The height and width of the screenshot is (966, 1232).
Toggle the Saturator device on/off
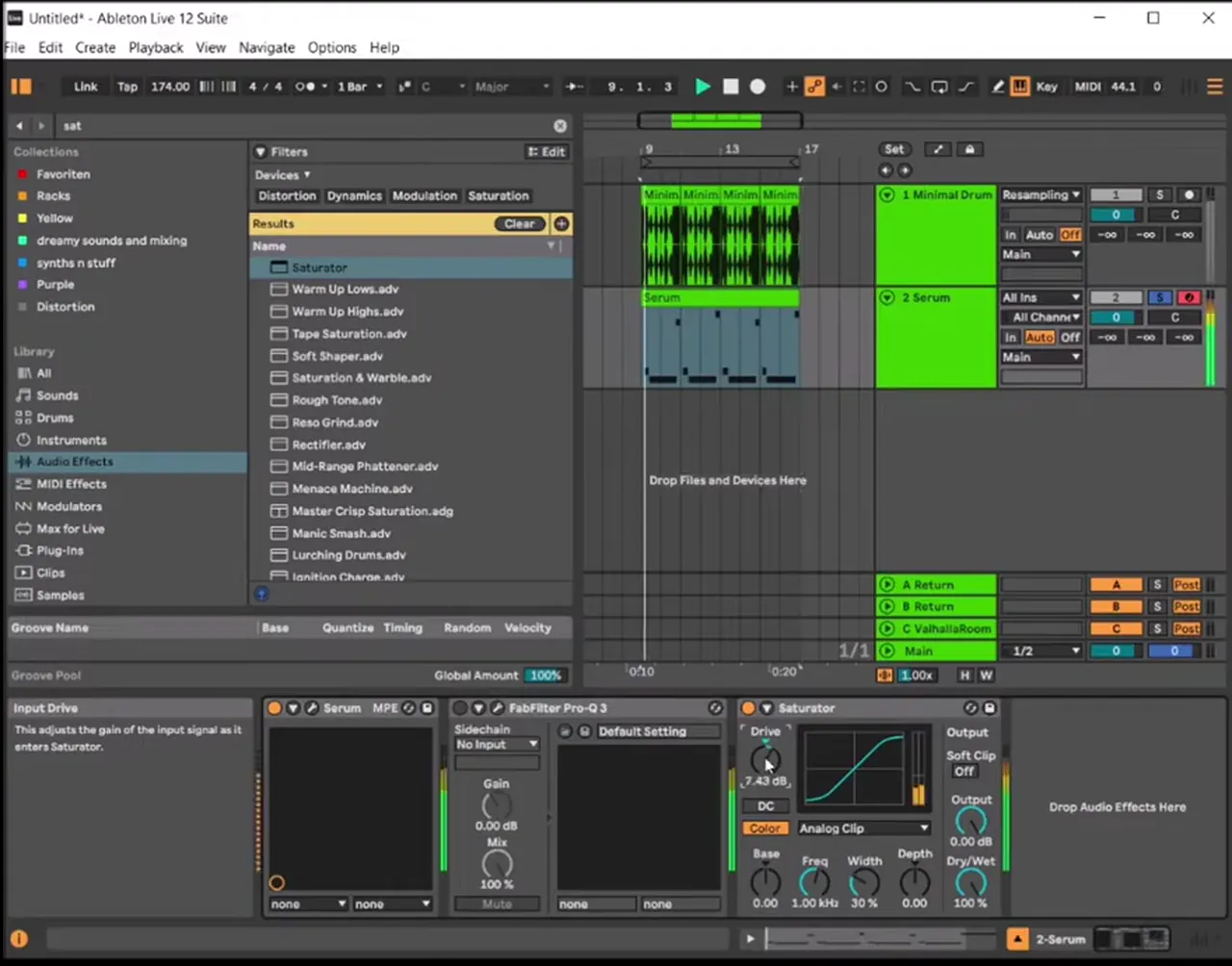coord(748,708)
